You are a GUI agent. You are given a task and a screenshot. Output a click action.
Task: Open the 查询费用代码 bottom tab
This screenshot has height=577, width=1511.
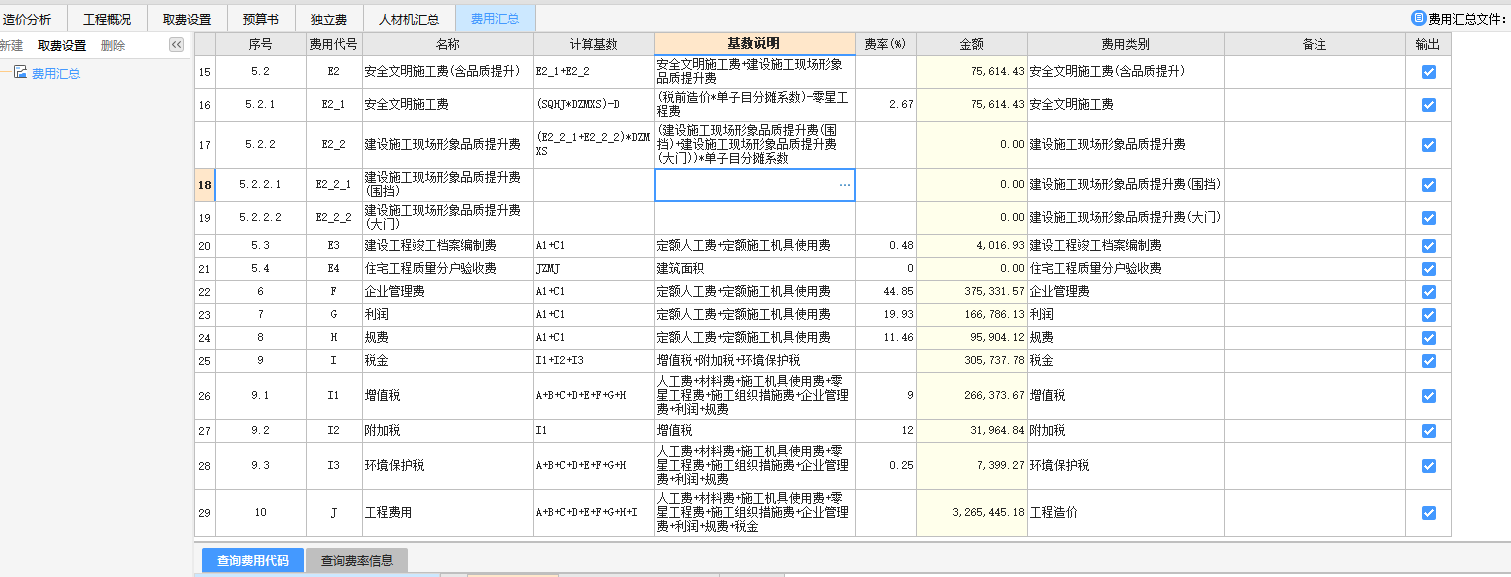253,560
